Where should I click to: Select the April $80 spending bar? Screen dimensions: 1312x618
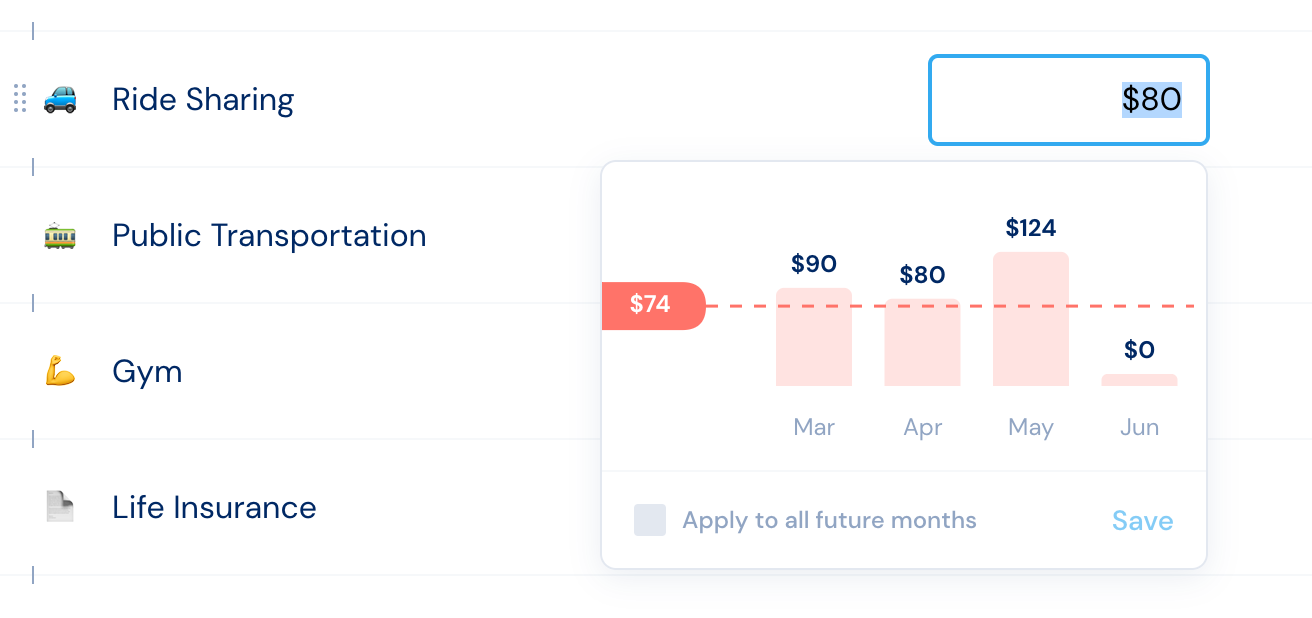pyautogui.click(x=922, y=342)
